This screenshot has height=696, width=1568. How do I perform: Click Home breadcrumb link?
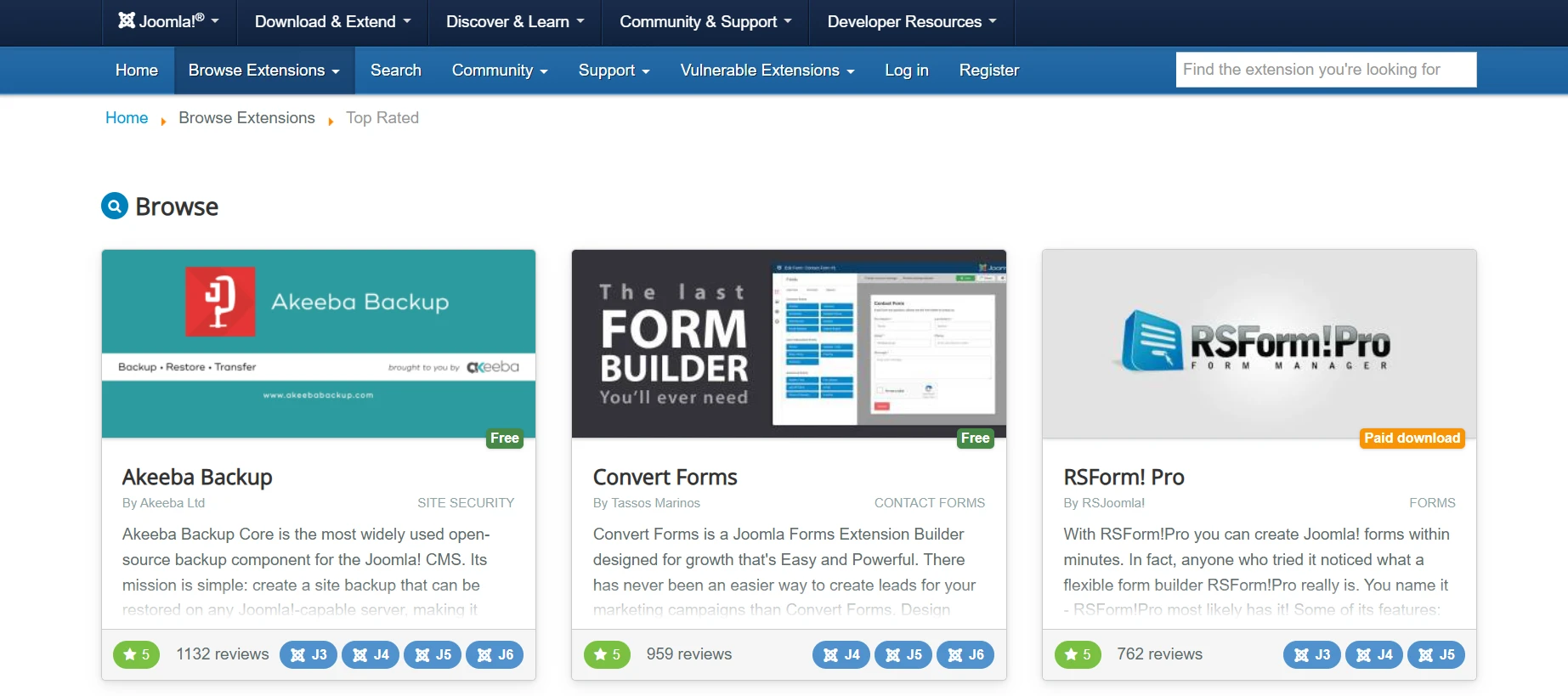click(x=127, y=118)
